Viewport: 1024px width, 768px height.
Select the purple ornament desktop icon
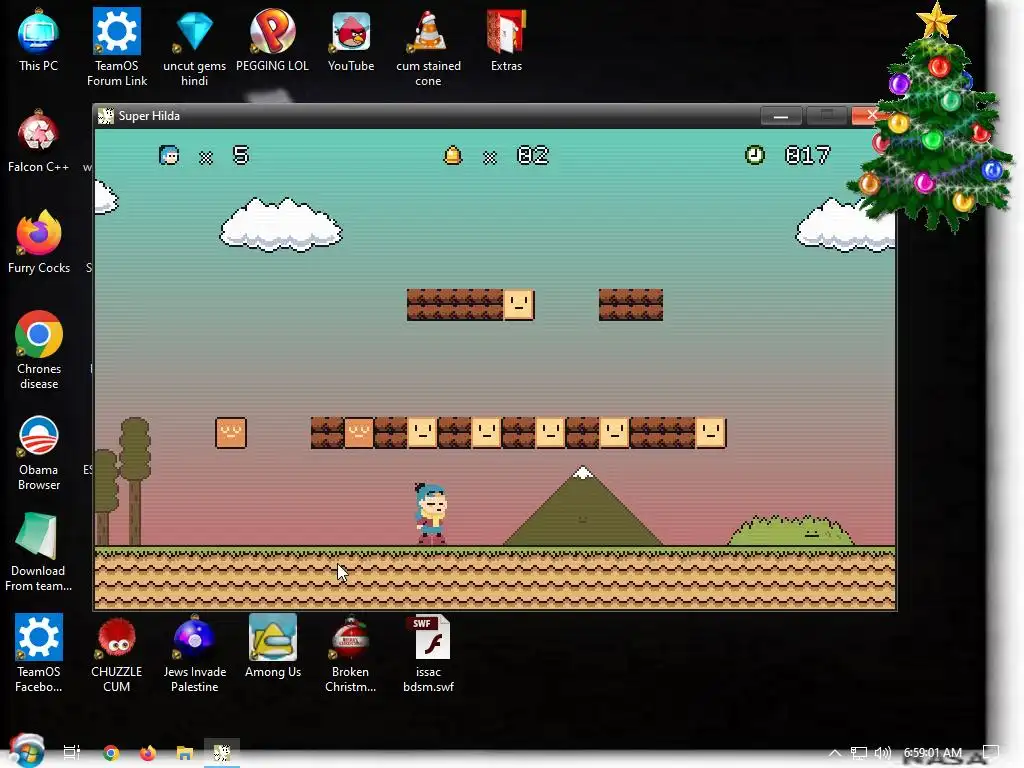coord(195,653)
